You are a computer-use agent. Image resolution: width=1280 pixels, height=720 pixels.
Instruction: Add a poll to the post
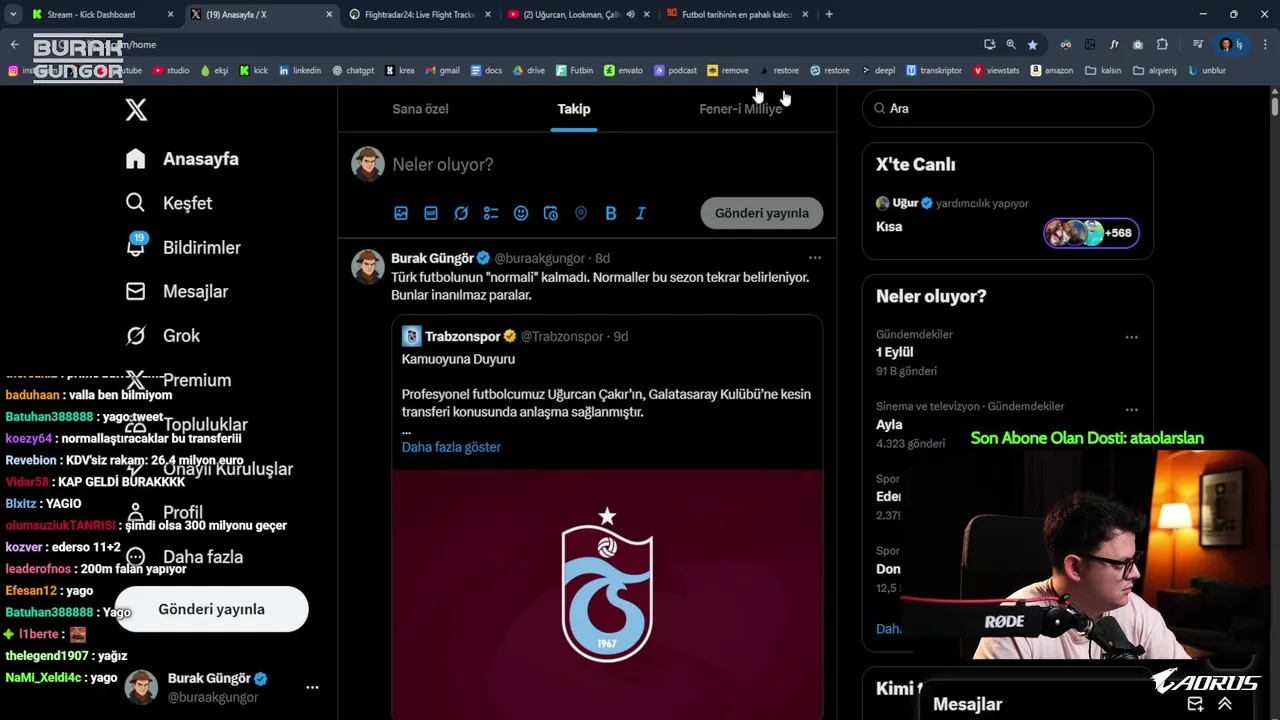491,213
